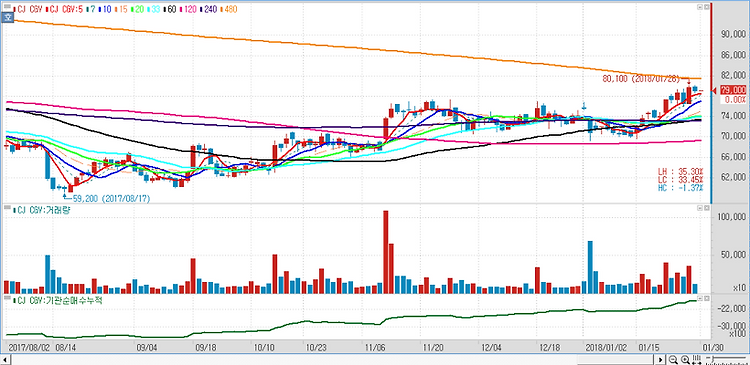750x365 pixels.
Task: Select the CJ CGV:5 moving average legend
Action: (x=65, y=9)
